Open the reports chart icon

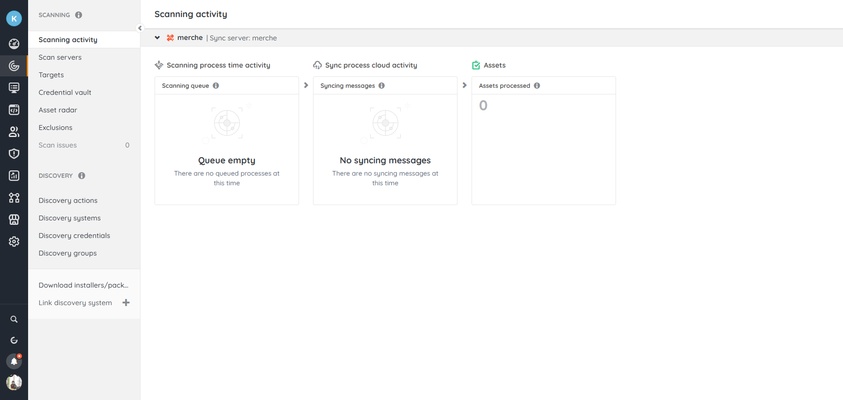(x=14, y=176)
